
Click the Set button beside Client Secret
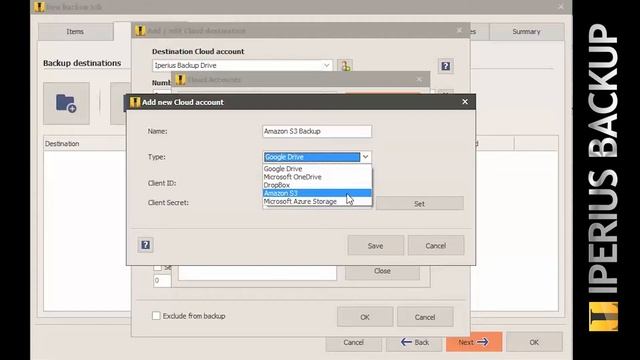point(420,203)
